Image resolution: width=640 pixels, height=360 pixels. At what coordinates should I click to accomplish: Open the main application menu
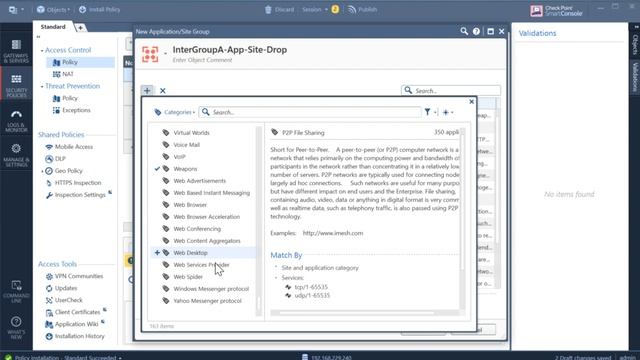16,9
